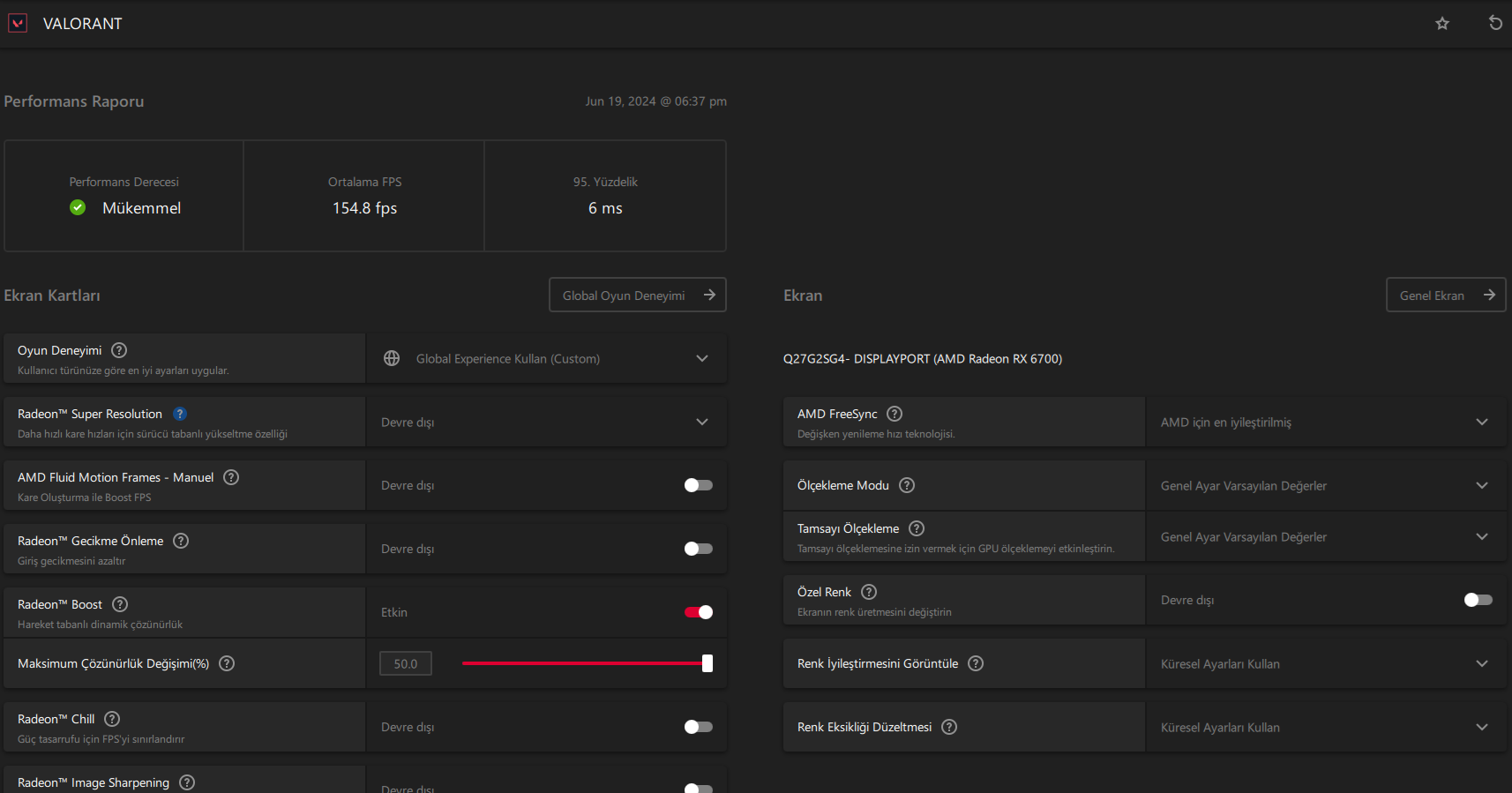Viewport: 1512px width, 793px height.
Task: Click Maksimum Çözünürlük Değişimi slider handle
Action: point(707,663)
